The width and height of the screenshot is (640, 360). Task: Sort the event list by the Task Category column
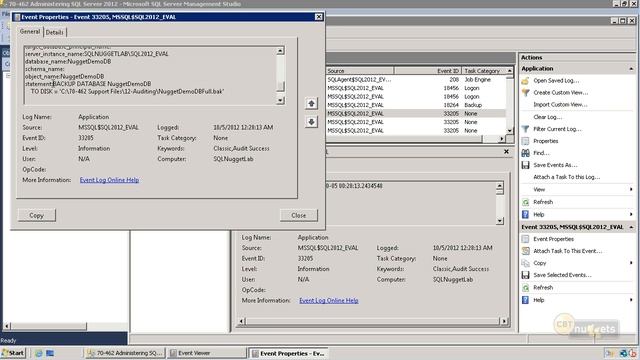click(x=484, y=71)
